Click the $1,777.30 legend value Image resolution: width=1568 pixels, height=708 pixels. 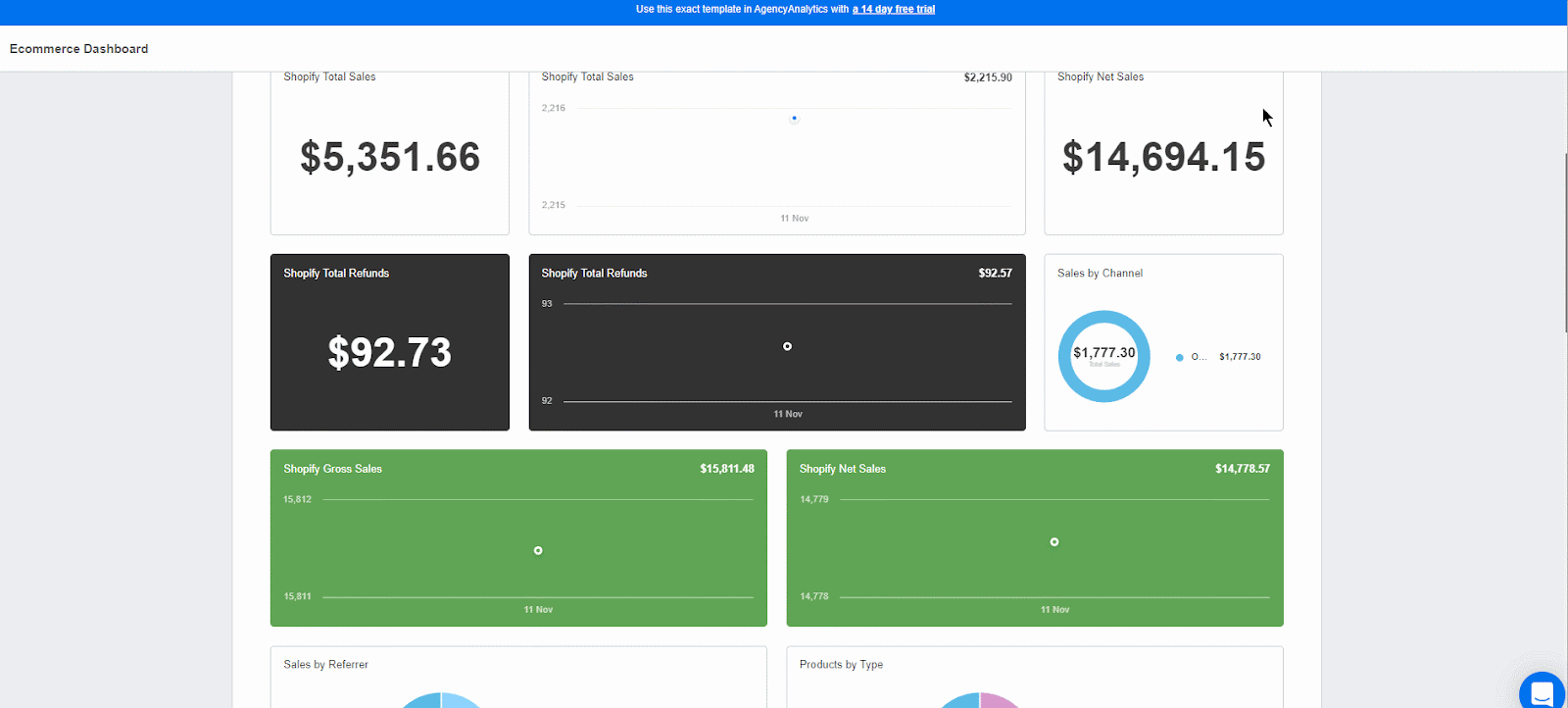click(1240, 357)
